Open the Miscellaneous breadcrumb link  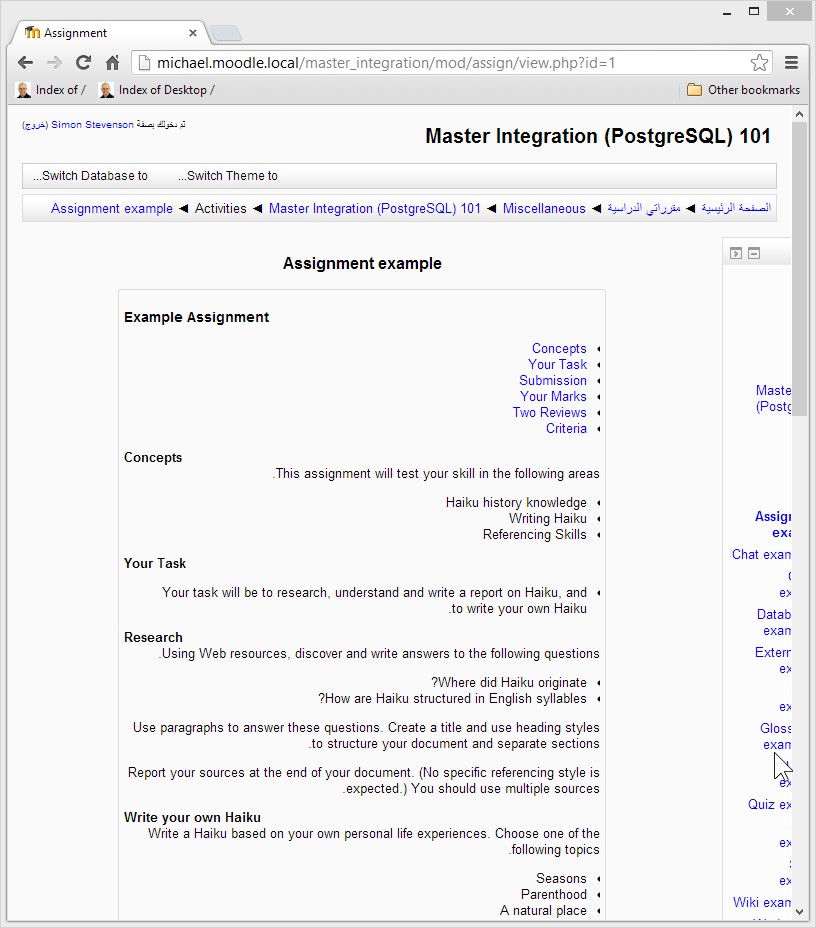coord(544,208)
